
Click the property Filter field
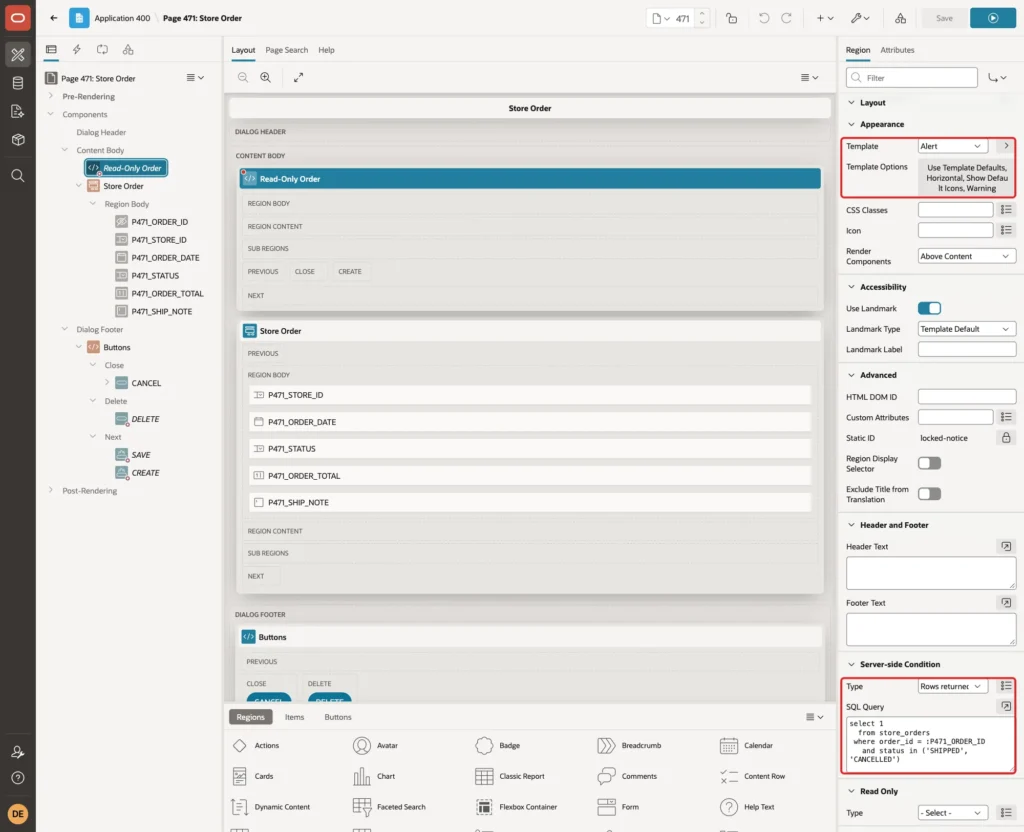coord(912,78)
